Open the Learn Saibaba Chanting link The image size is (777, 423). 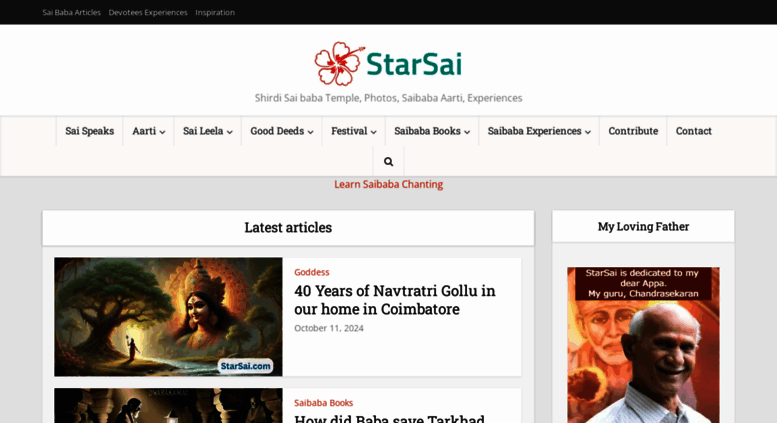[x=388, y=184]
